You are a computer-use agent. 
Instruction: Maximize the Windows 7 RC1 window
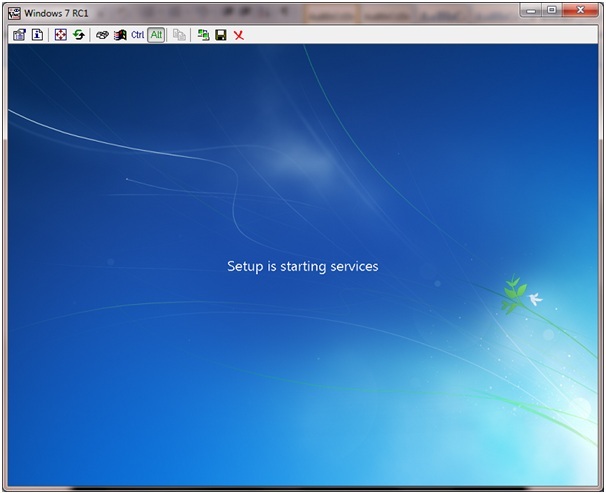point(552,10)
